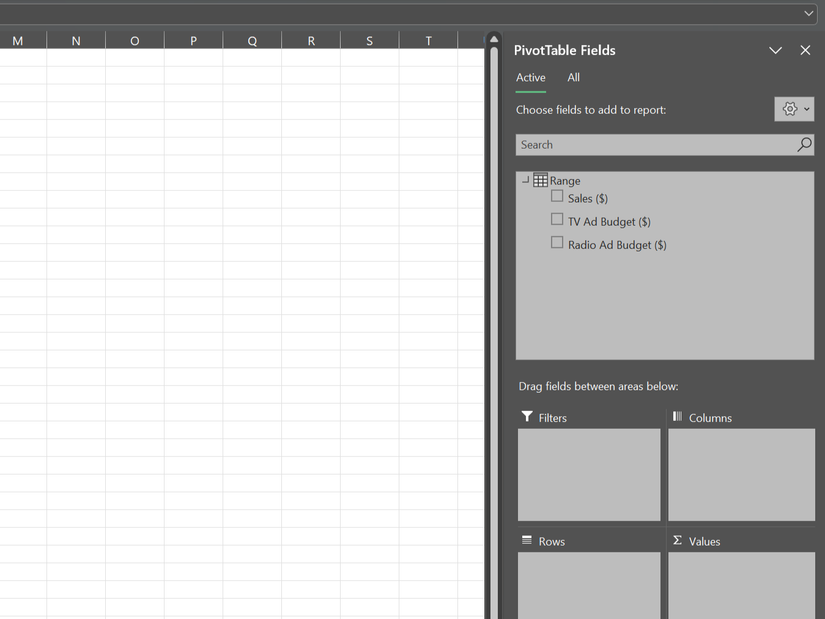The width and height of the screenshot is (825, 619).
Task: Click the table icon next to Range
Action: coord(541,179)
